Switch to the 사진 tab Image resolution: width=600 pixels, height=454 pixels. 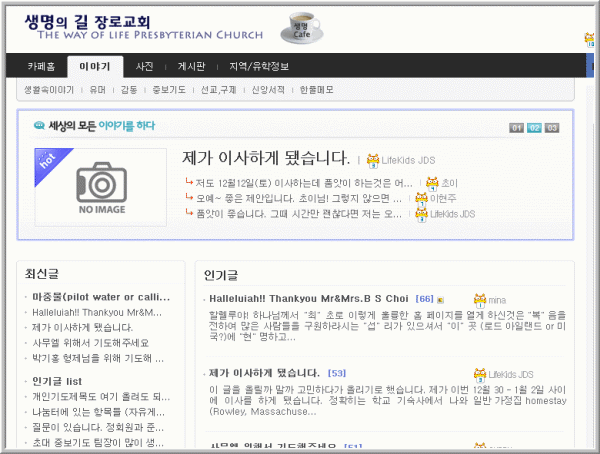point(145,66)
